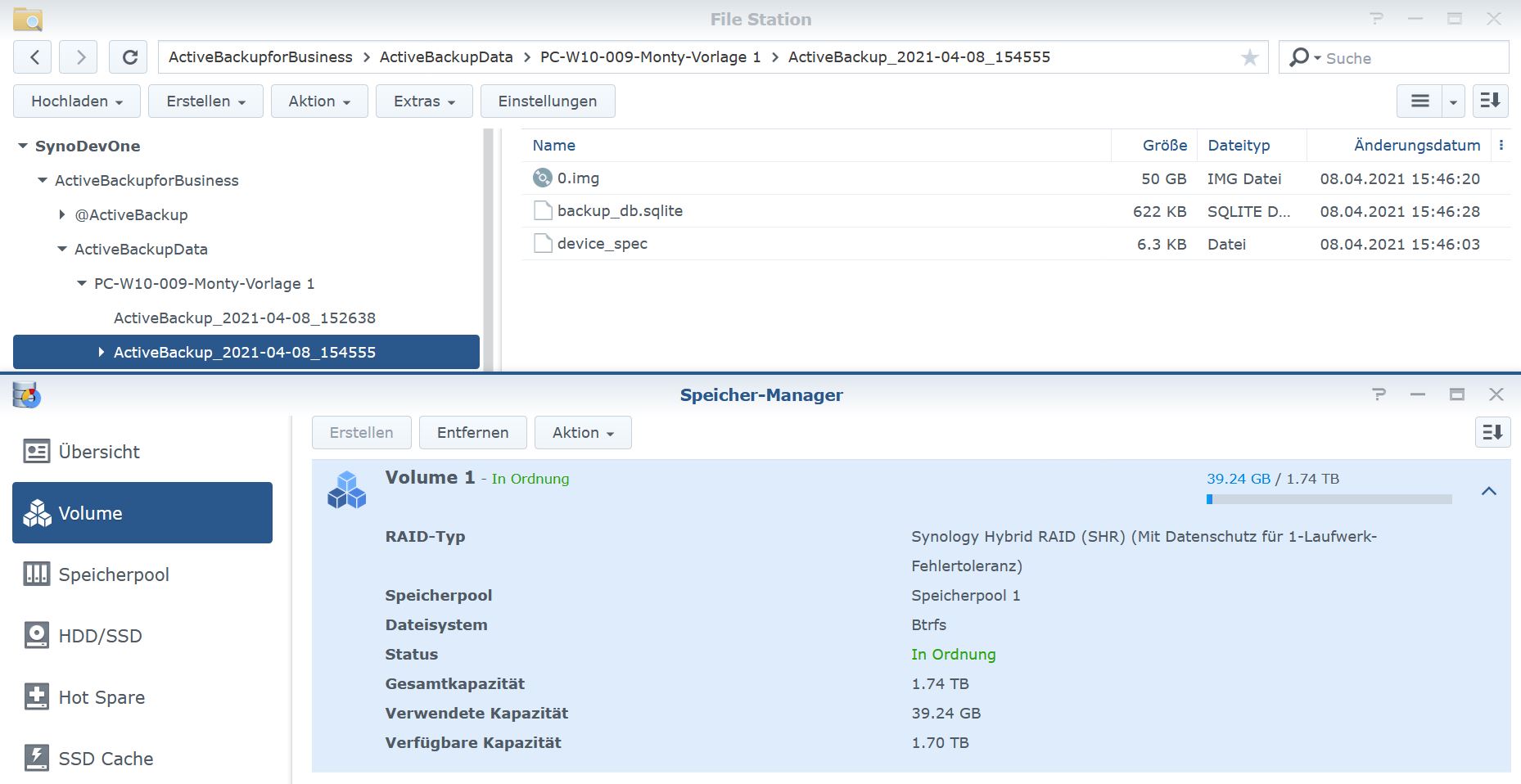Select the HDD/SSD section in Speicher-Manager
1521x784 pixels.
[x=98, y=636]
